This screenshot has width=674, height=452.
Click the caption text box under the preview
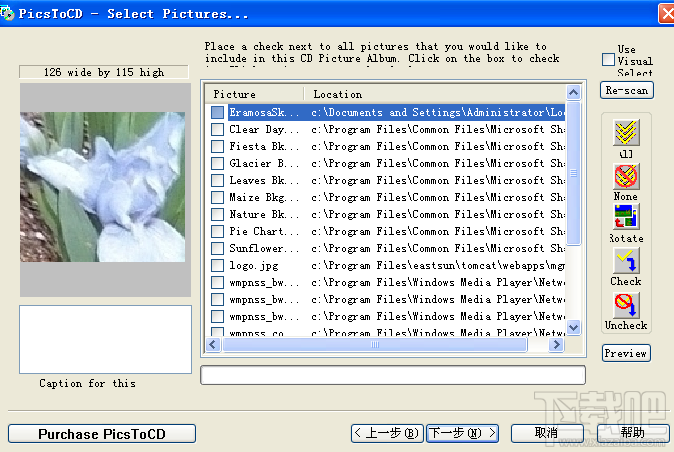(105, 339)
